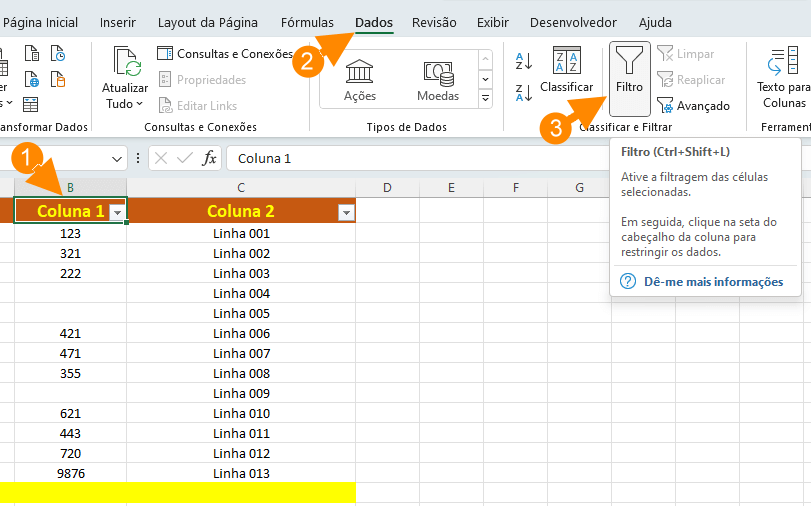Viewport: 811px width, 506px height.
Task: Switch to the Página Inicial tab
Action: click(40, 23)
